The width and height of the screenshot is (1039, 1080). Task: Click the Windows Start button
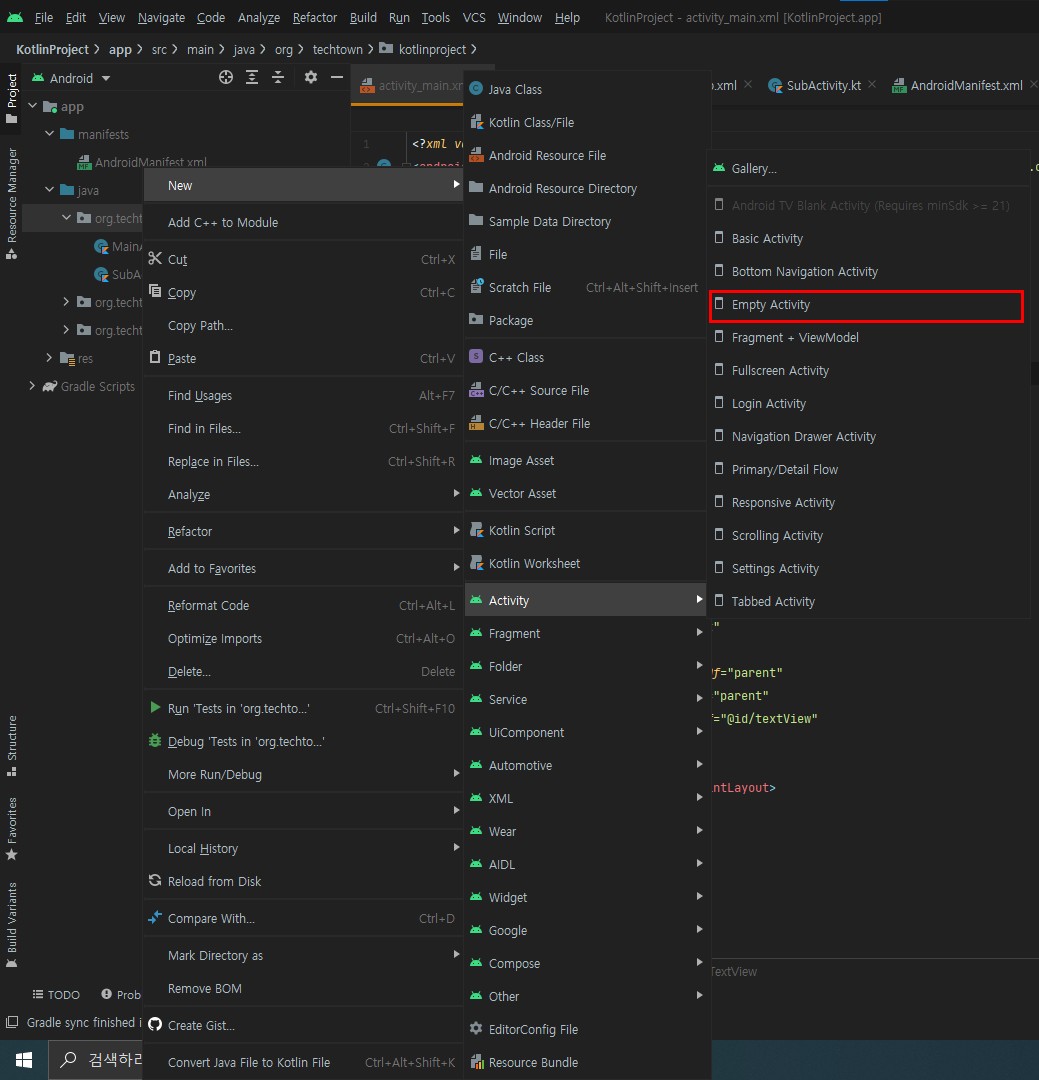(24, 1060)
